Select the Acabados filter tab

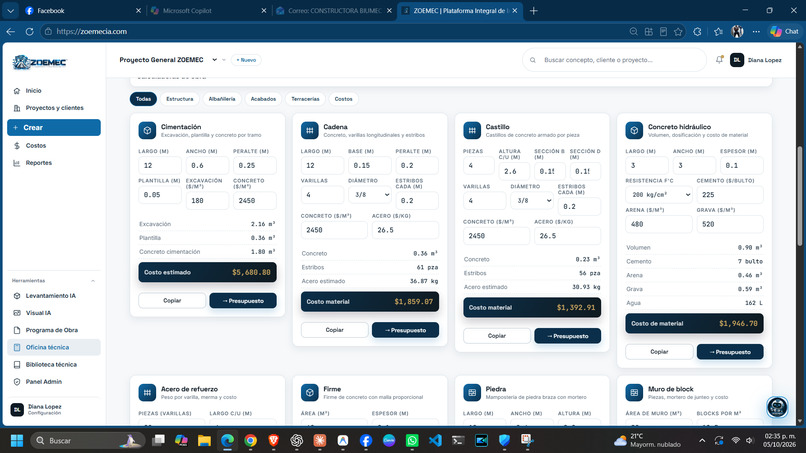263,99
